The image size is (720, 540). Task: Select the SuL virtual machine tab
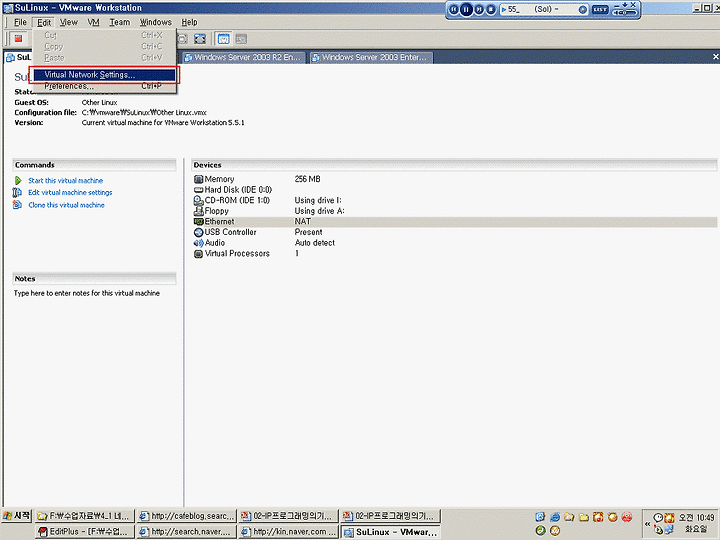tap(18, 57)
